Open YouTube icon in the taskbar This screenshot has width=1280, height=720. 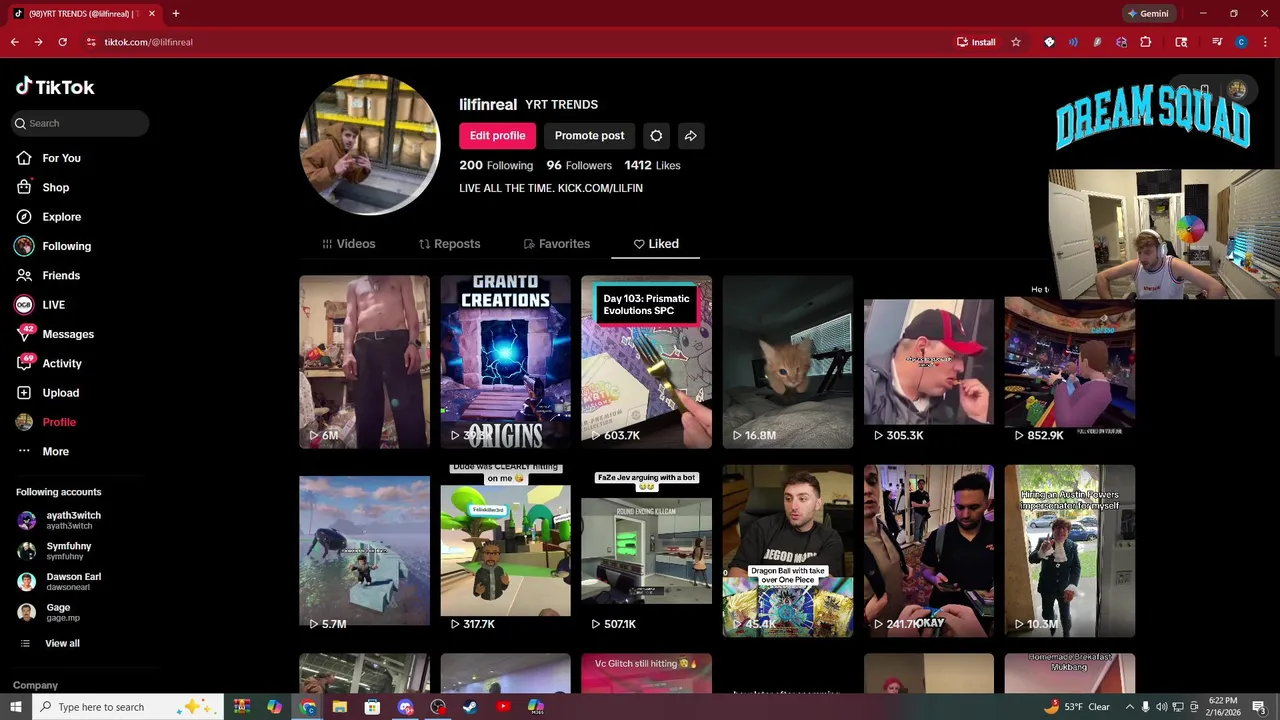503,707
